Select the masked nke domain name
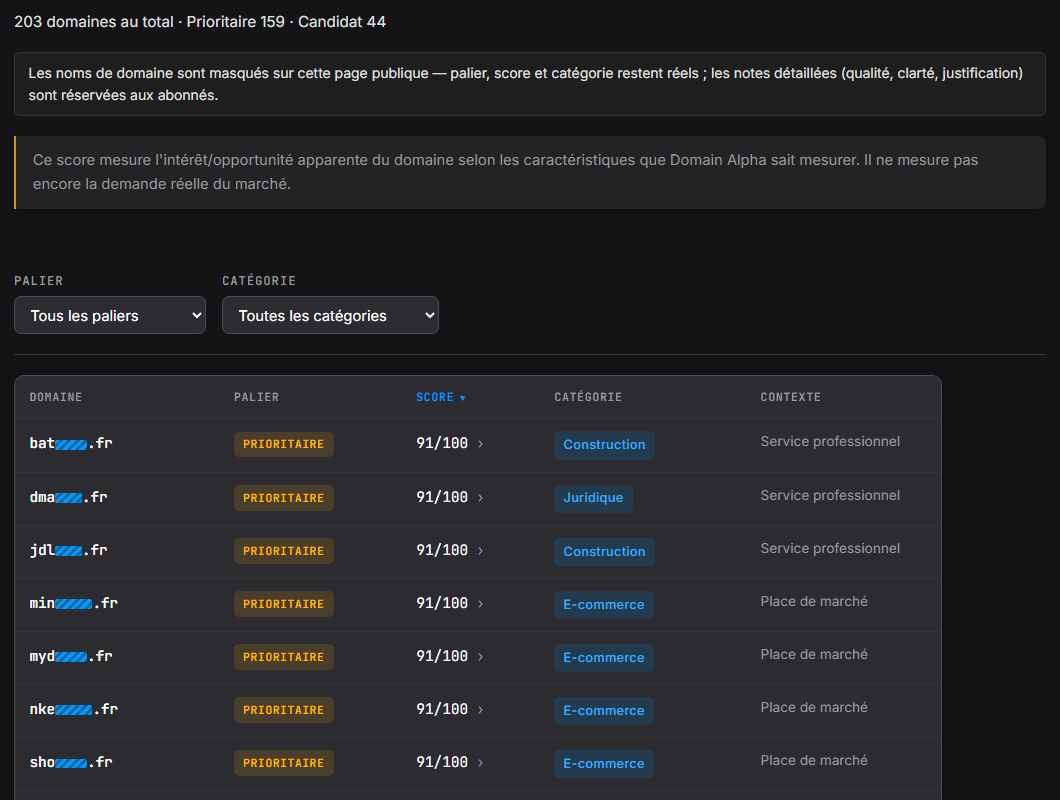The image size is (1060, 800). [74, 709]
